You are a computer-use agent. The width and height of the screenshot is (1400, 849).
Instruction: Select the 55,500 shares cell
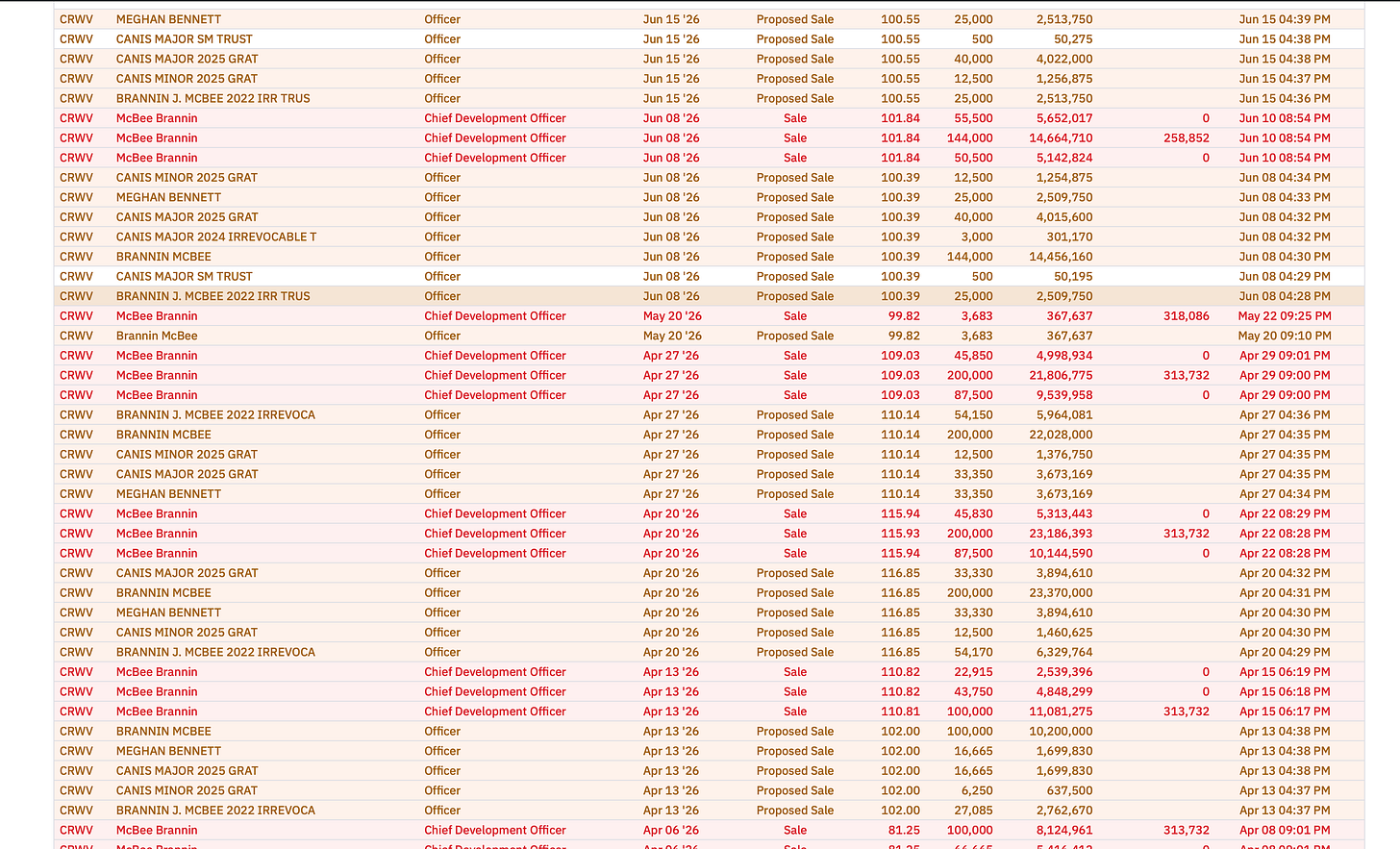(x=973, y=118)
